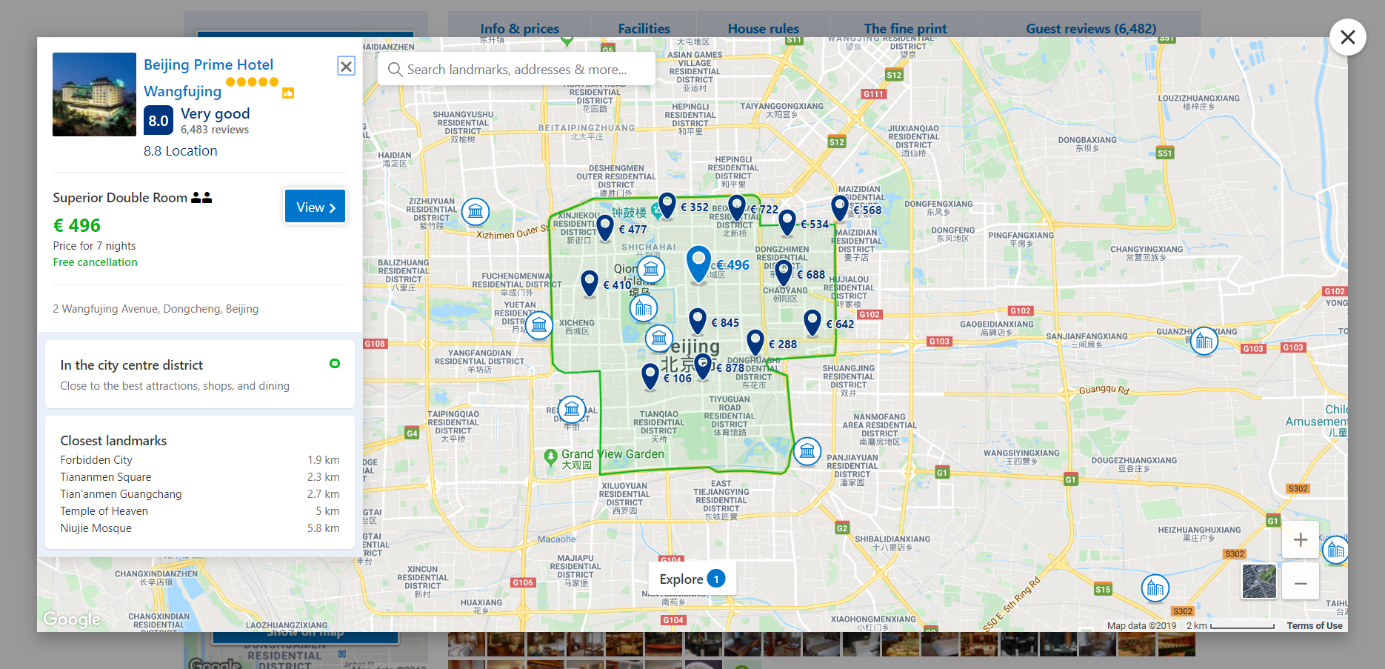Viewport: 1385px width, 669px height.
Task: Open museum landmark icon at Yuetan district
Action: tap(539, 325)
